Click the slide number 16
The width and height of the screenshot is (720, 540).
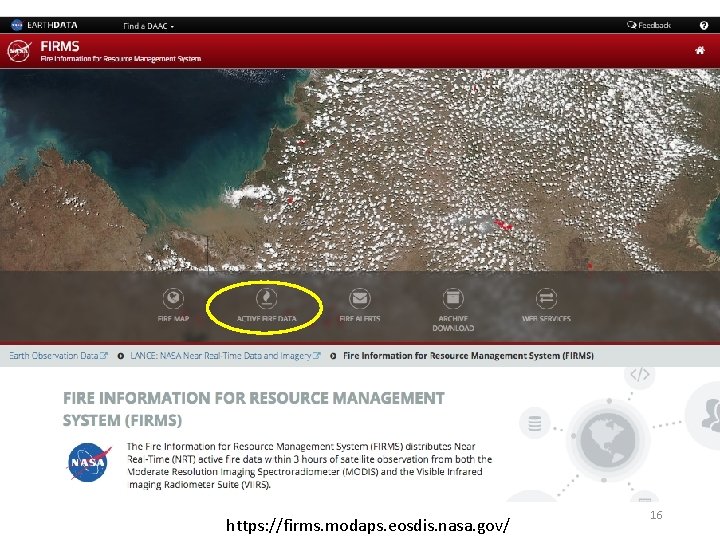pyautogui.click(x=656, y=515)
